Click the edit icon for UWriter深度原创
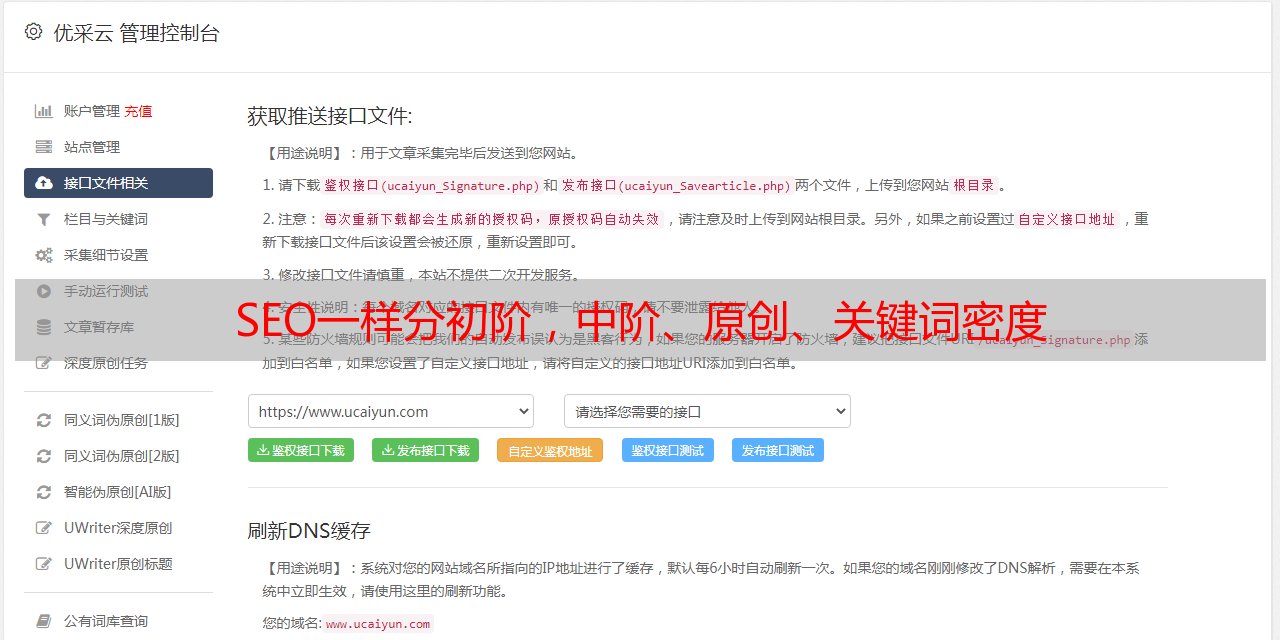Screen dimensions: 1280x640 [x=44, y=528]
